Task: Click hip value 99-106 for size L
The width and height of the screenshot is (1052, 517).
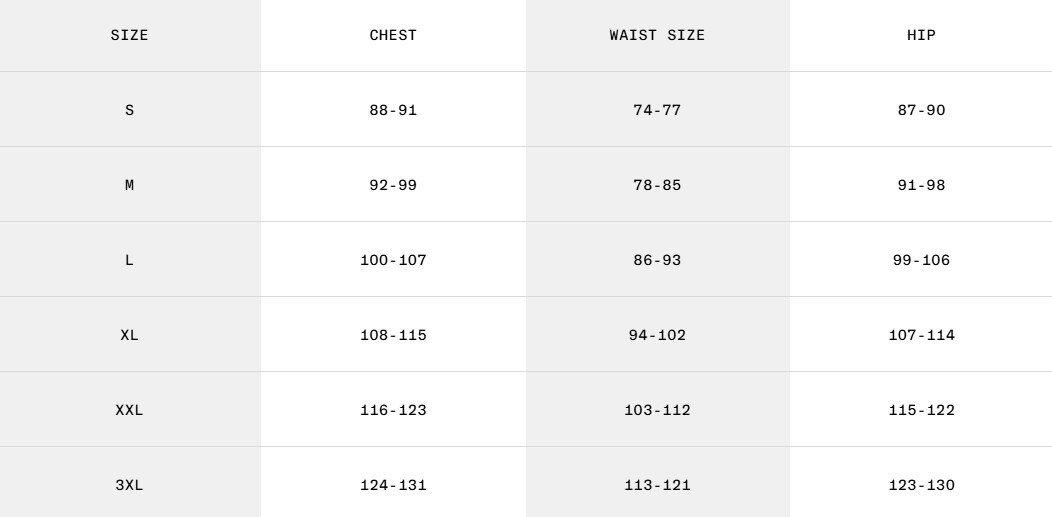Action: pyautogui.click(x=921, y=260)
